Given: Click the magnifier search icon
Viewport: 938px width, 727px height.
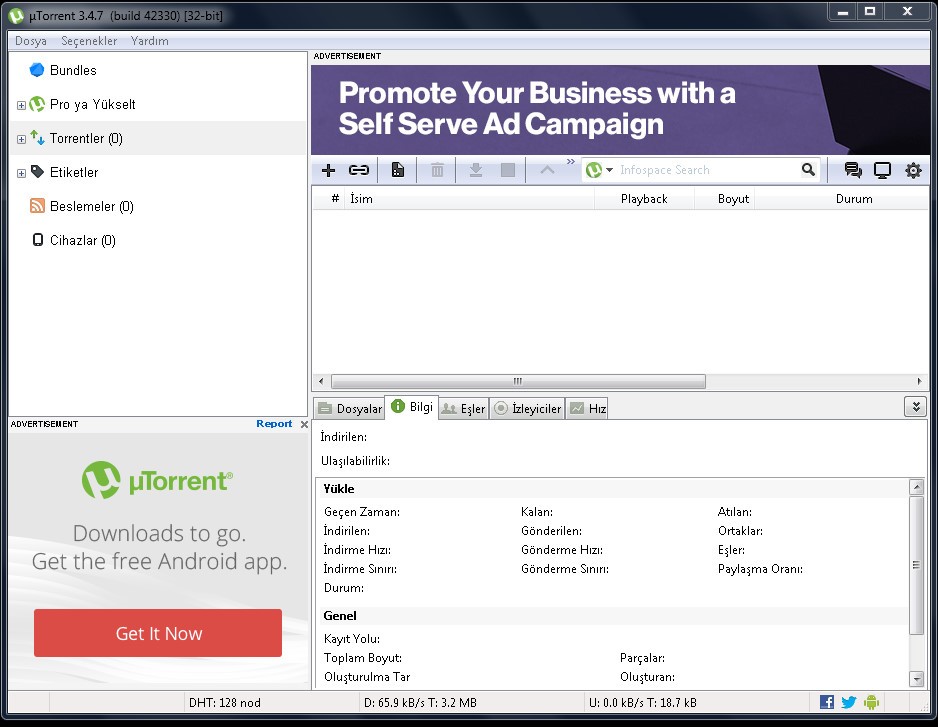Looking at the screenshot, I should point(808,170).
